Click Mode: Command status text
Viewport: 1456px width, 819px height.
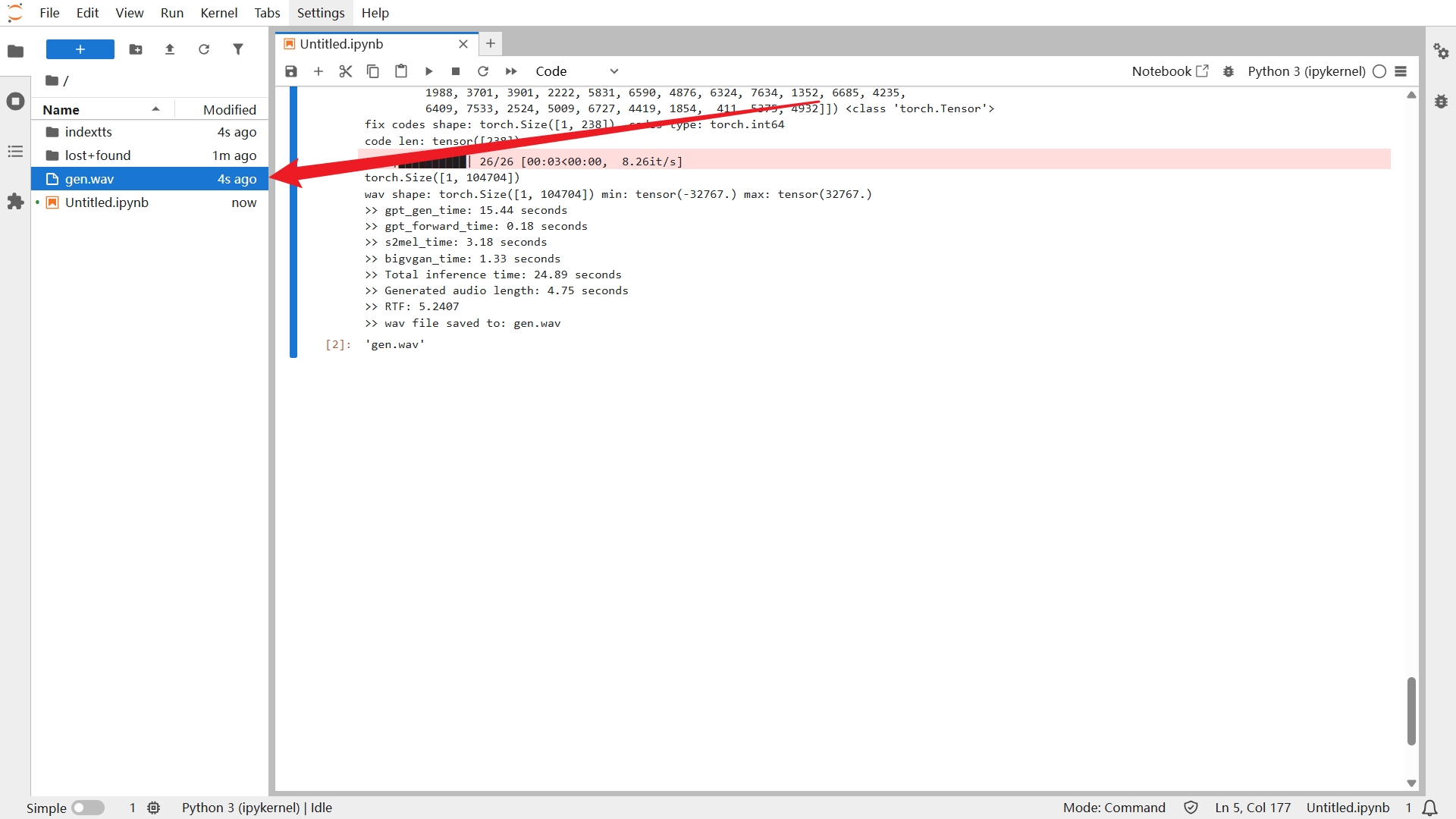tap(1114, 808)
